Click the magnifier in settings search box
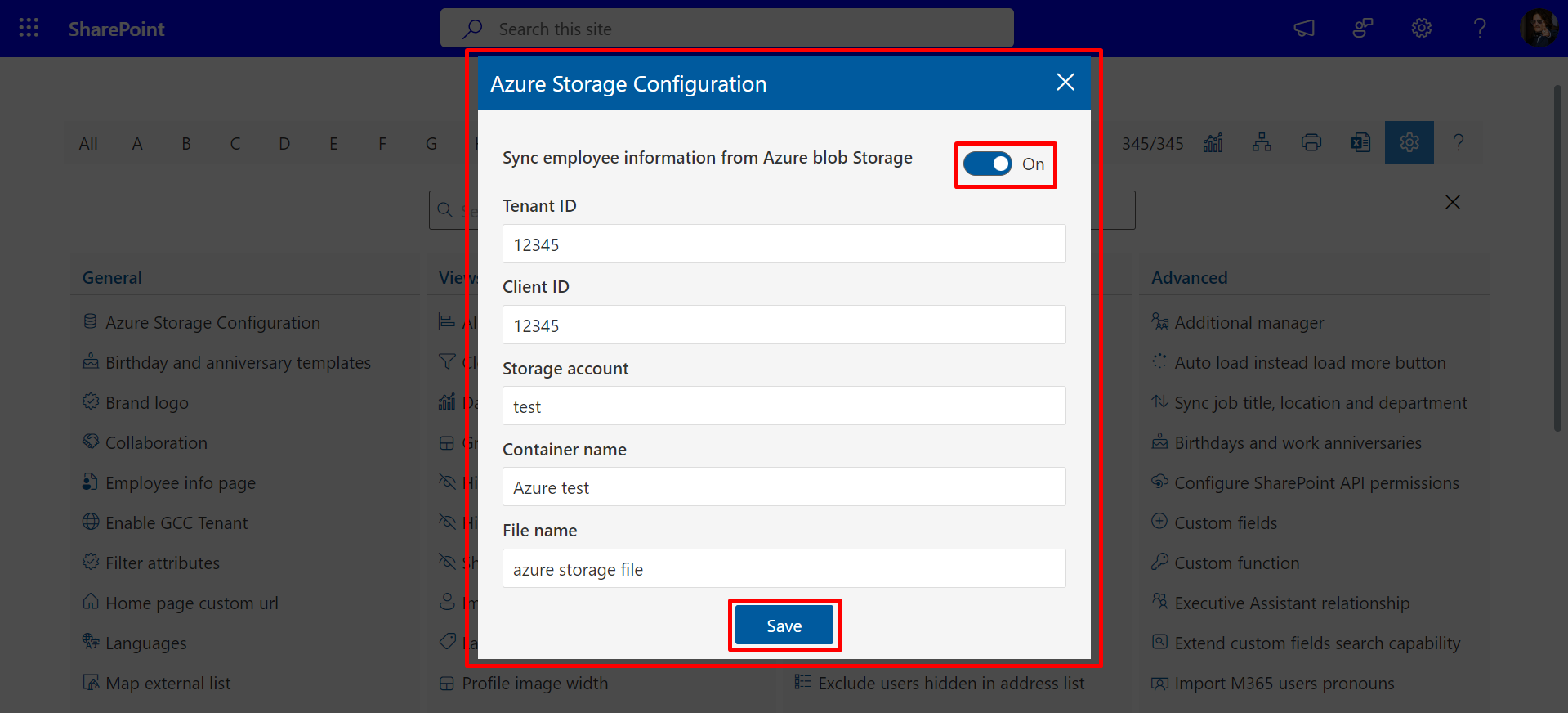 coord(444,210)
